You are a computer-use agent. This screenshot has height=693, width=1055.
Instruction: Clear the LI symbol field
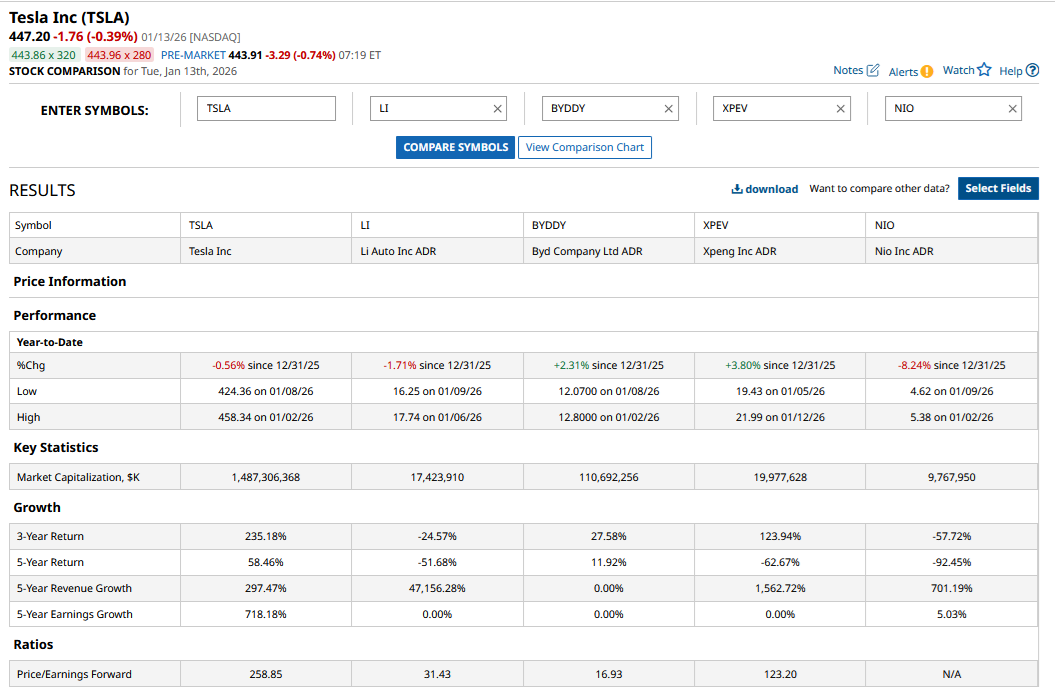pos(498,109)
